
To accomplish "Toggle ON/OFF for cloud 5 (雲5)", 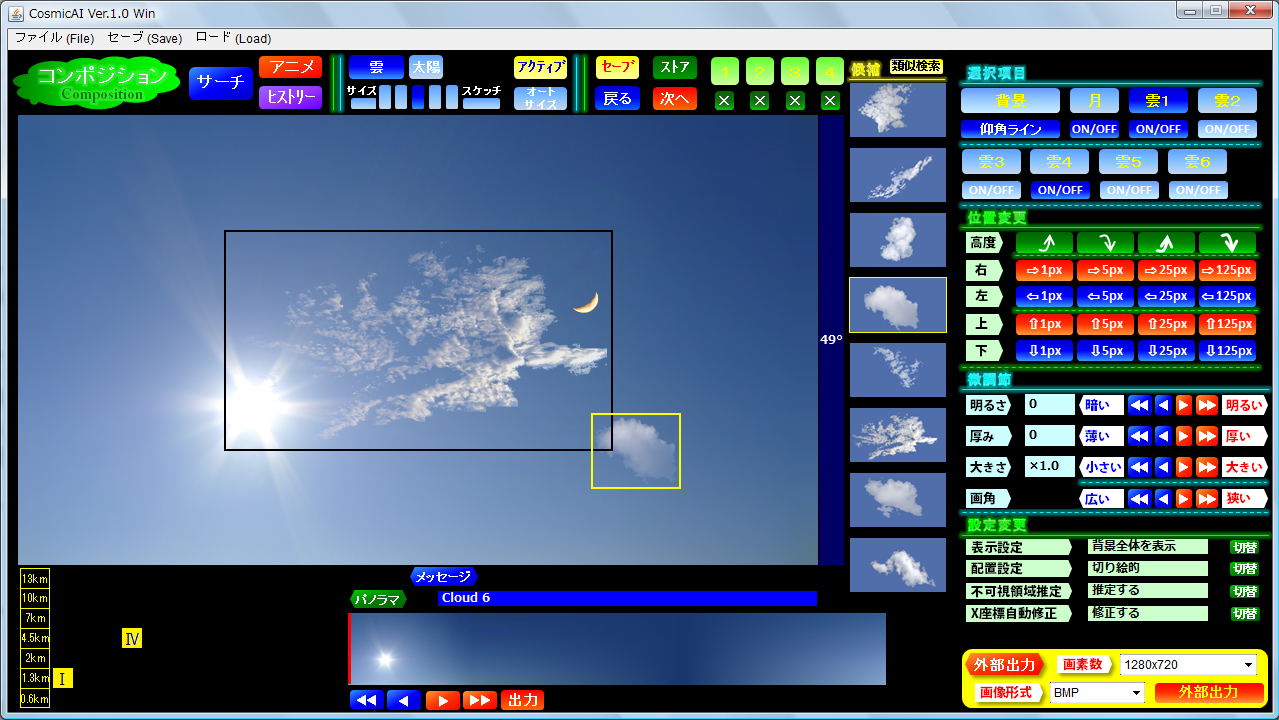I will (1128, 190).
